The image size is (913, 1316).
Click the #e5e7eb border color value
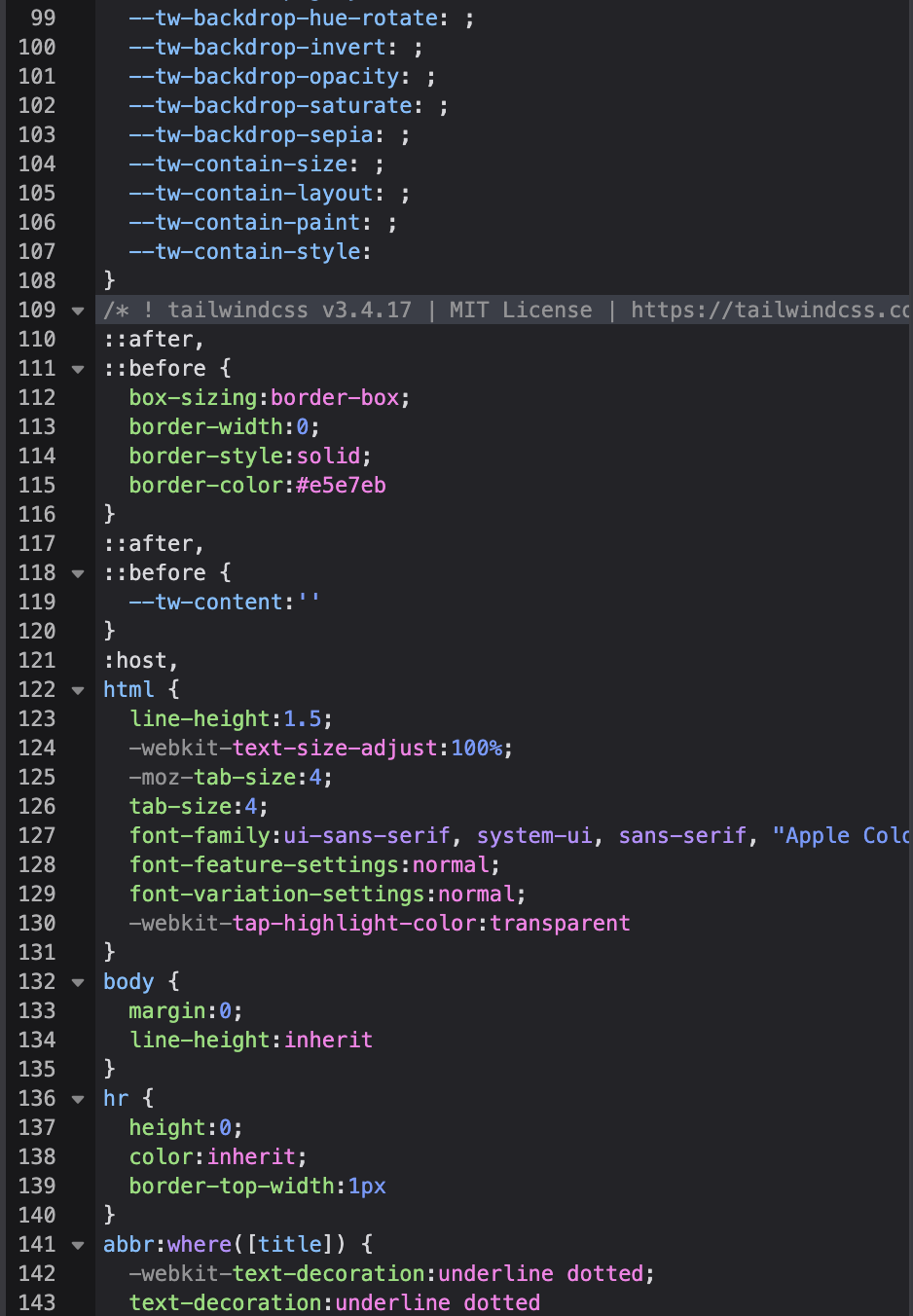pos(341,485)
